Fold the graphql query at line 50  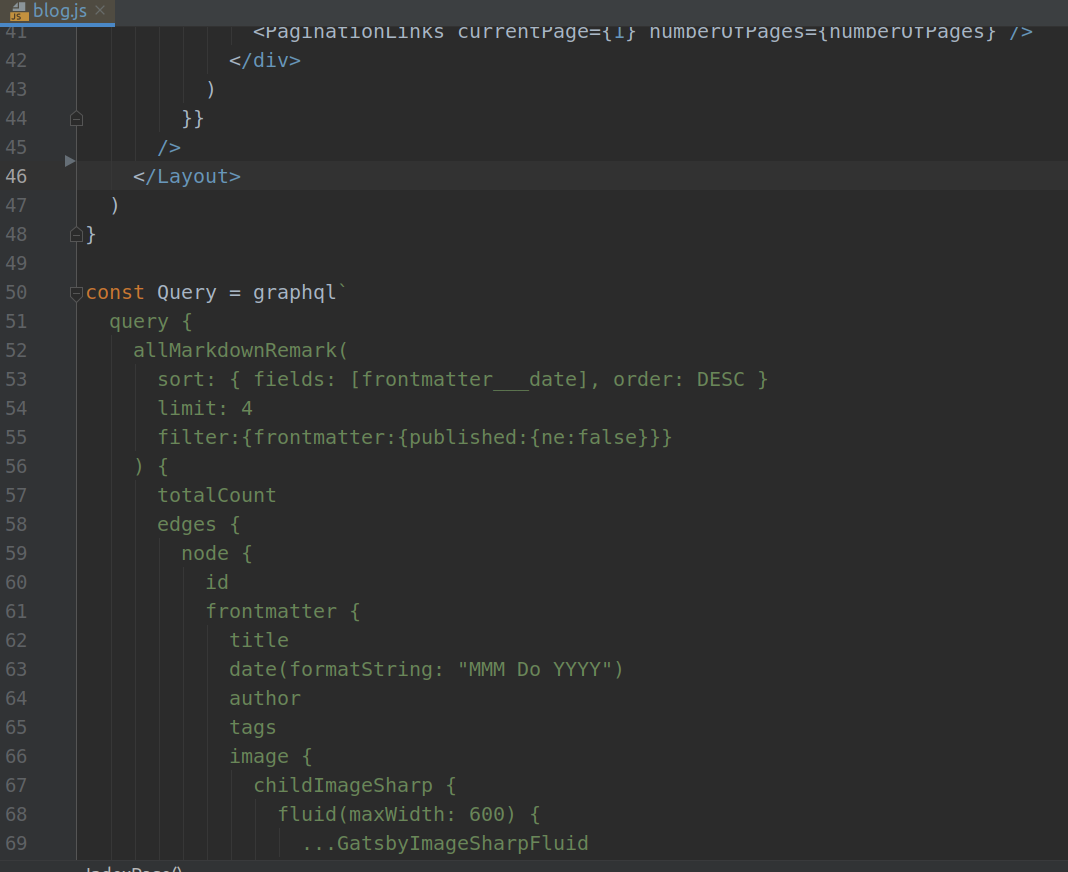tap(76, 294)
